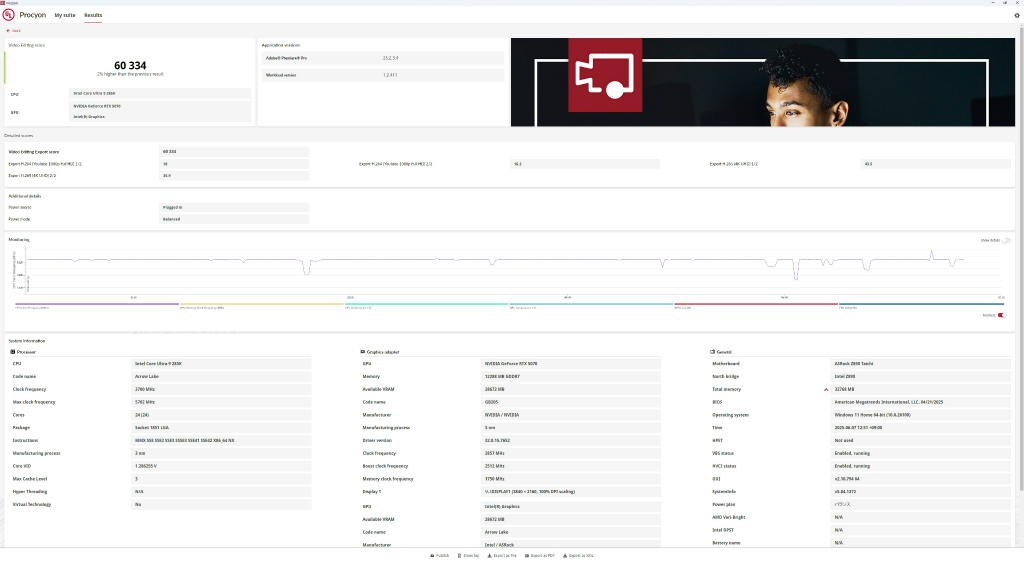Click Export as PDF icon
Viewport: 1024px width, 563px height.
point(527,556)
